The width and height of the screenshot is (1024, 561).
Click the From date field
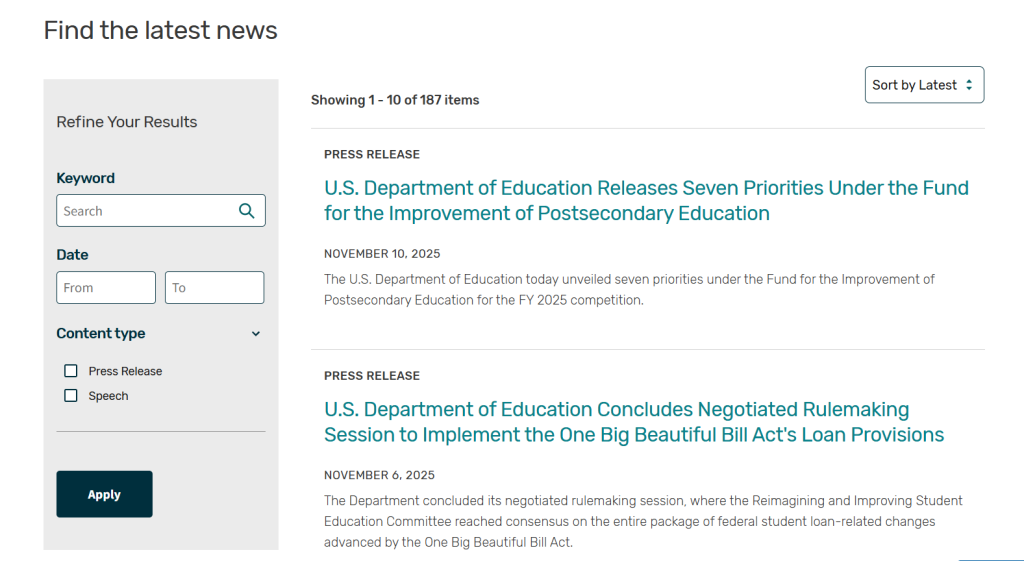pos(106,287)
